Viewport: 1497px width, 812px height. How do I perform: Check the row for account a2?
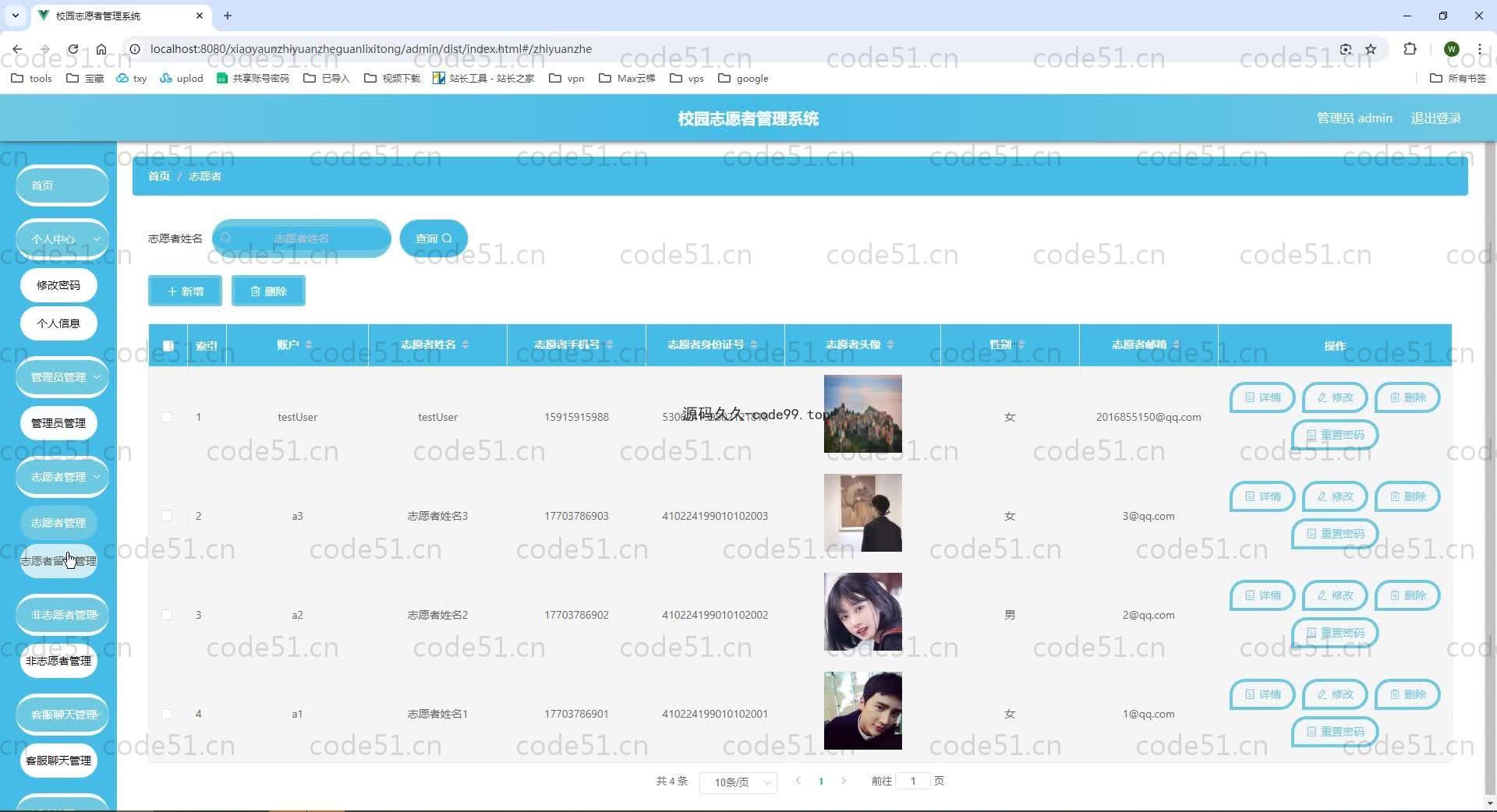tap(167, 615)
